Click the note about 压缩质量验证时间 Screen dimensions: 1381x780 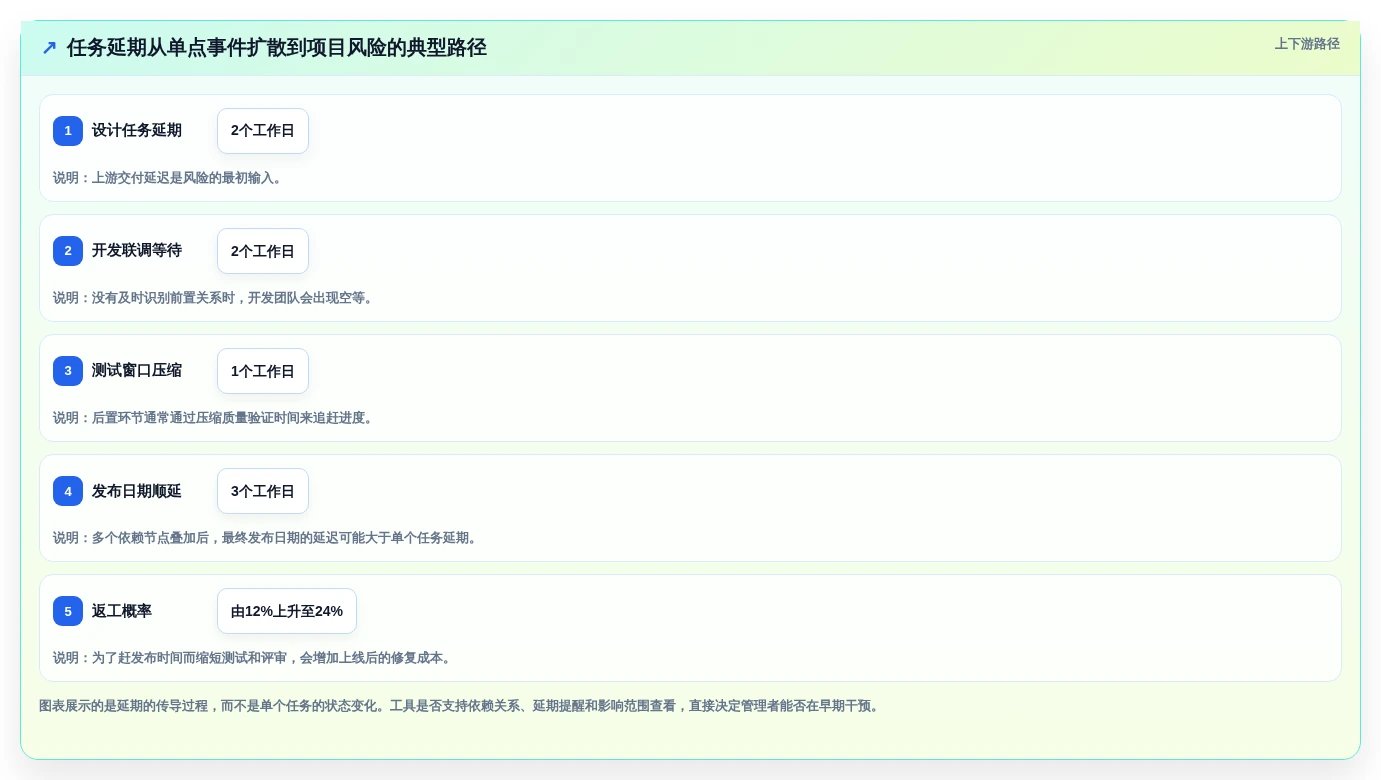click(x=215, y=418)
